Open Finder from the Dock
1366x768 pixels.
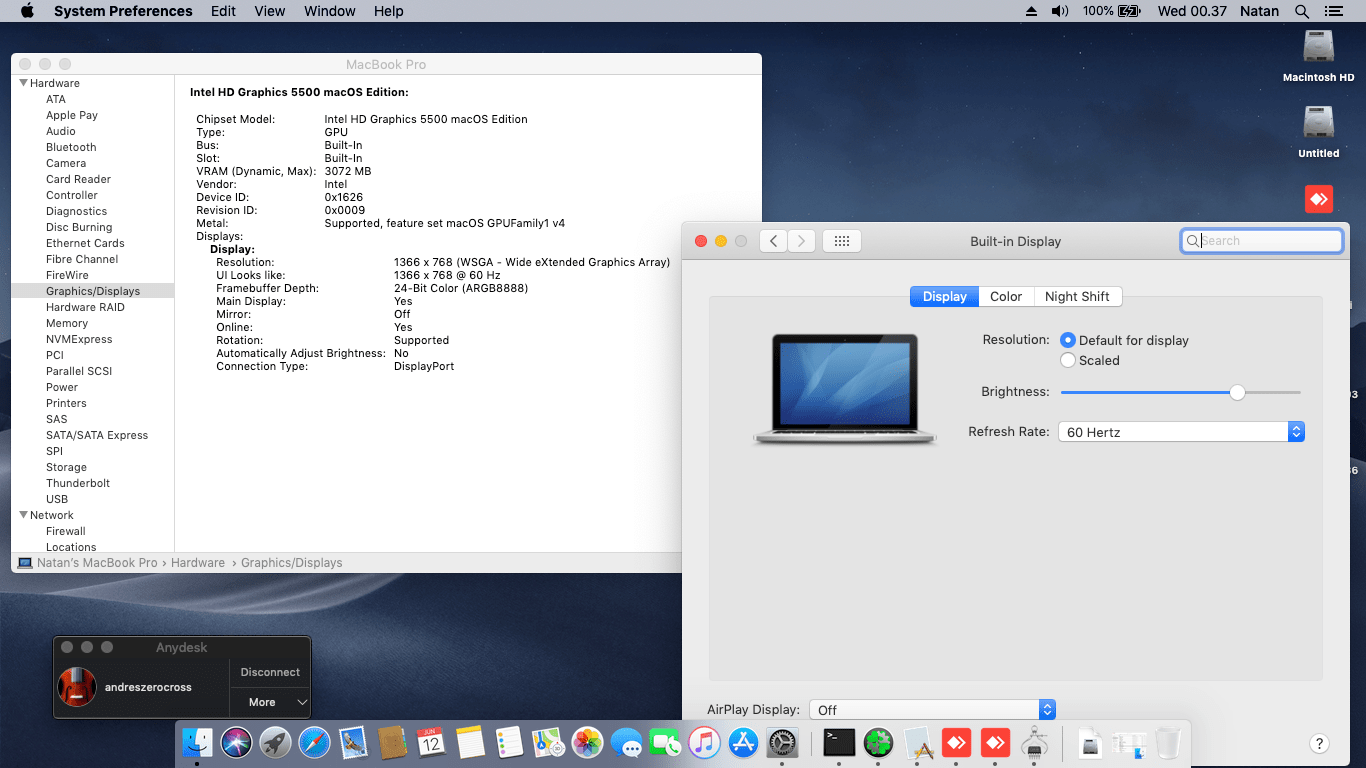tap(197, 742)
